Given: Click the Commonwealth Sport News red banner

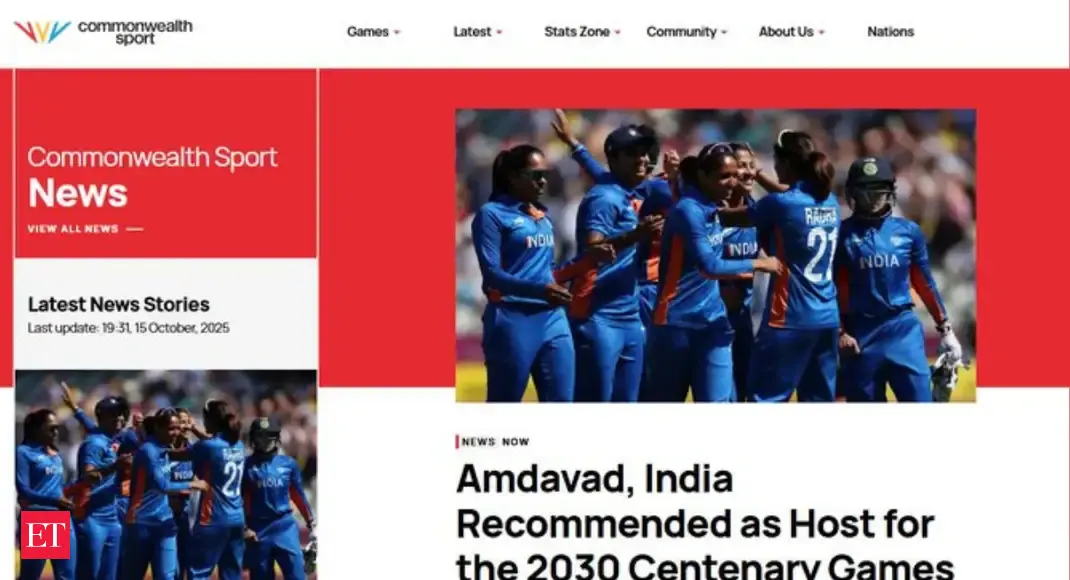Looking at the screenshot, I should pos(166,164).
